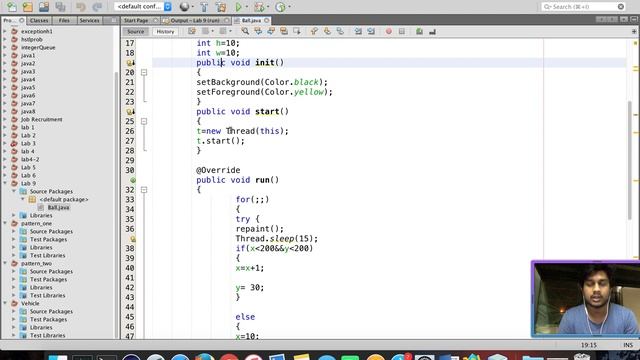This screenshot has height=360, width=640.
Task: Toggle the Rectangular Selection icon
Action: click(297, 31)
